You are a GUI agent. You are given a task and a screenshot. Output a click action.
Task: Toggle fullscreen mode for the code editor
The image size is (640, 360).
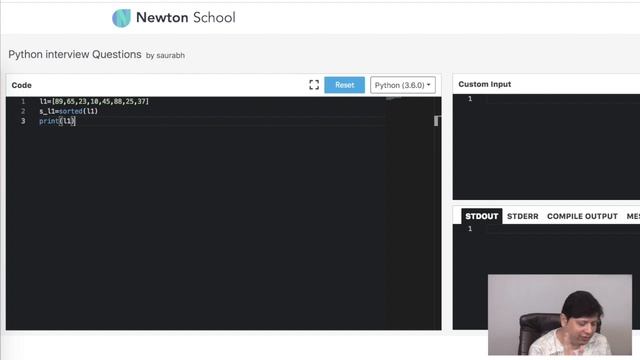pyautogui.click(x=314, y=85)
